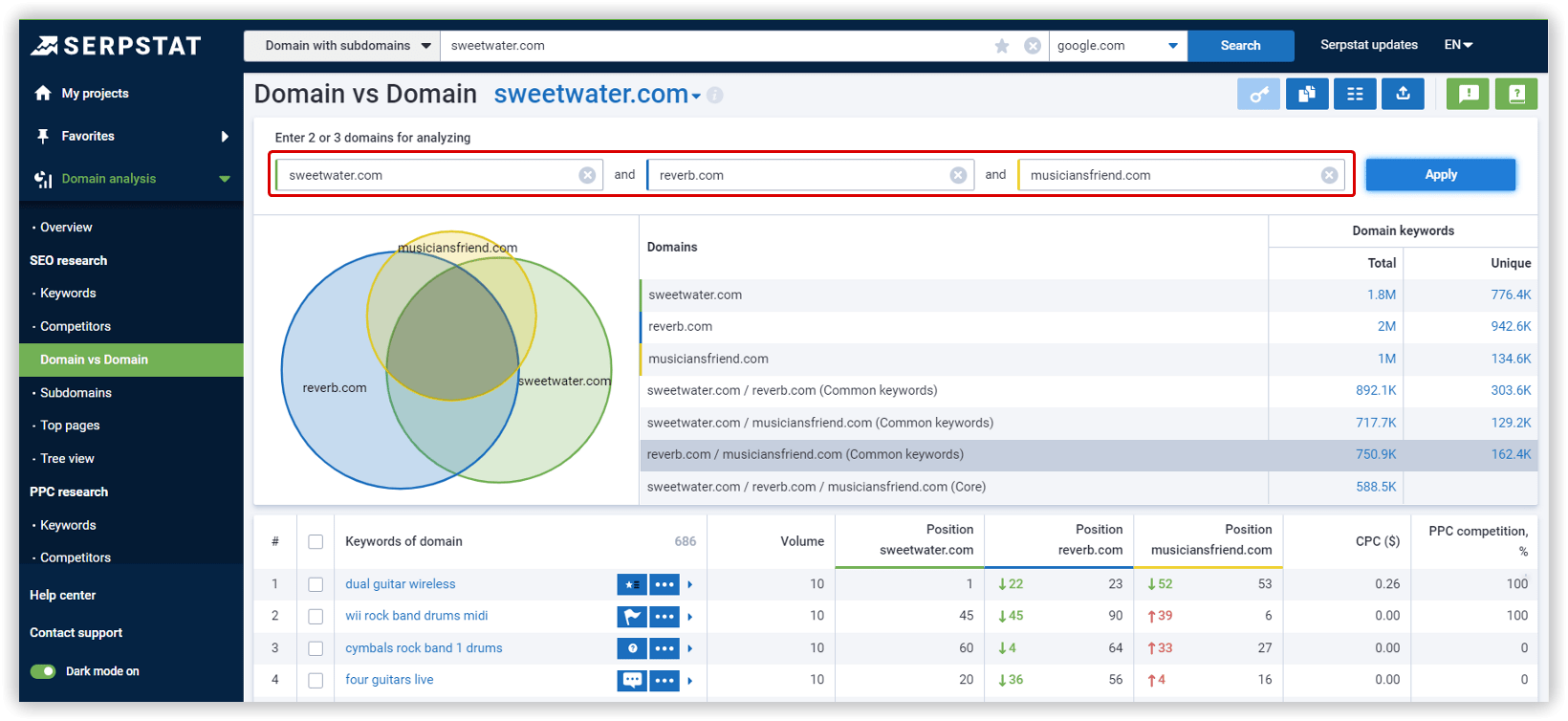
Task: Toggle the Dark mode switch
Action: point(43,671)
